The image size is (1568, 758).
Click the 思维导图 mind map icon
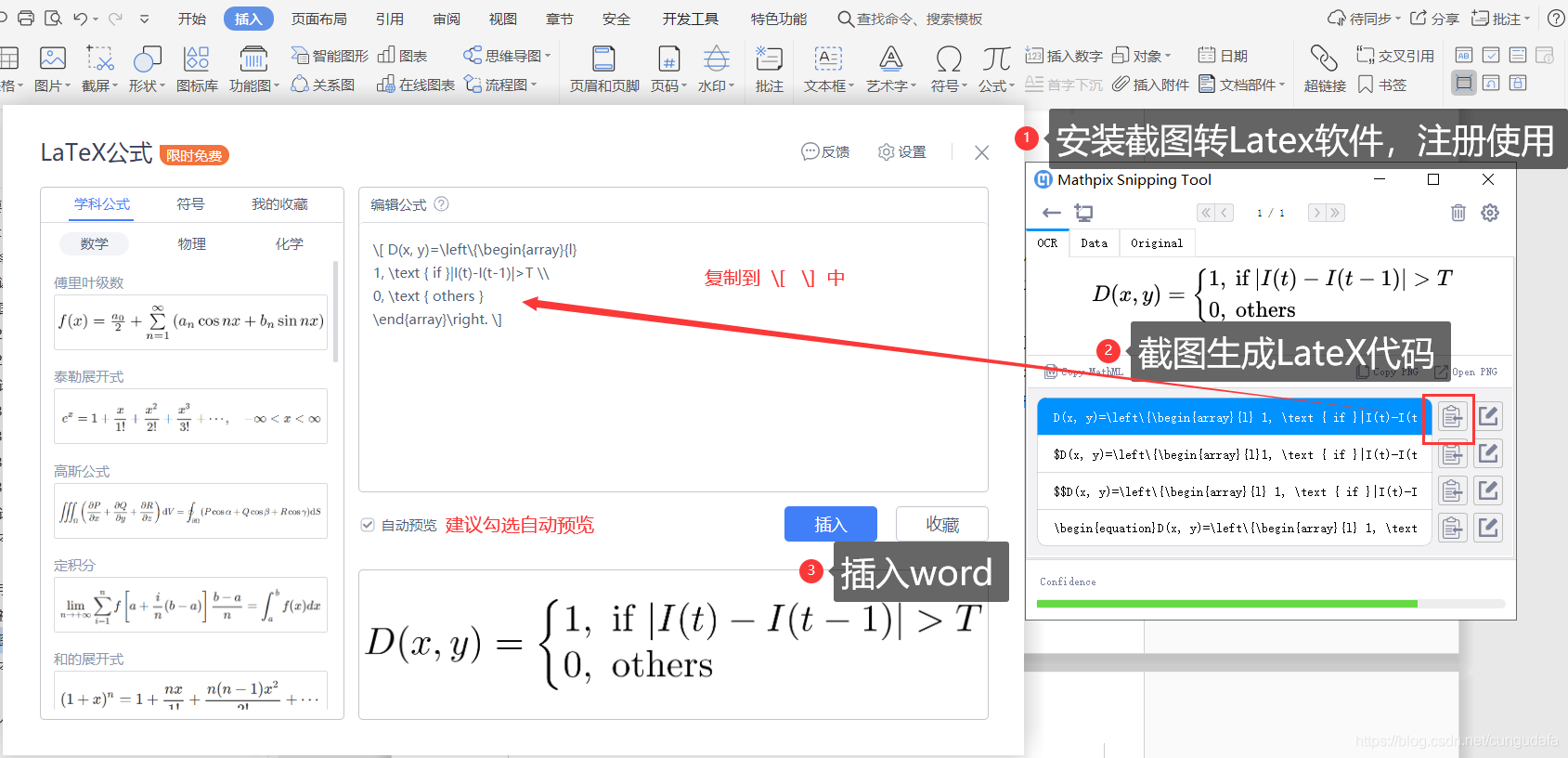(x=473, y=56)
